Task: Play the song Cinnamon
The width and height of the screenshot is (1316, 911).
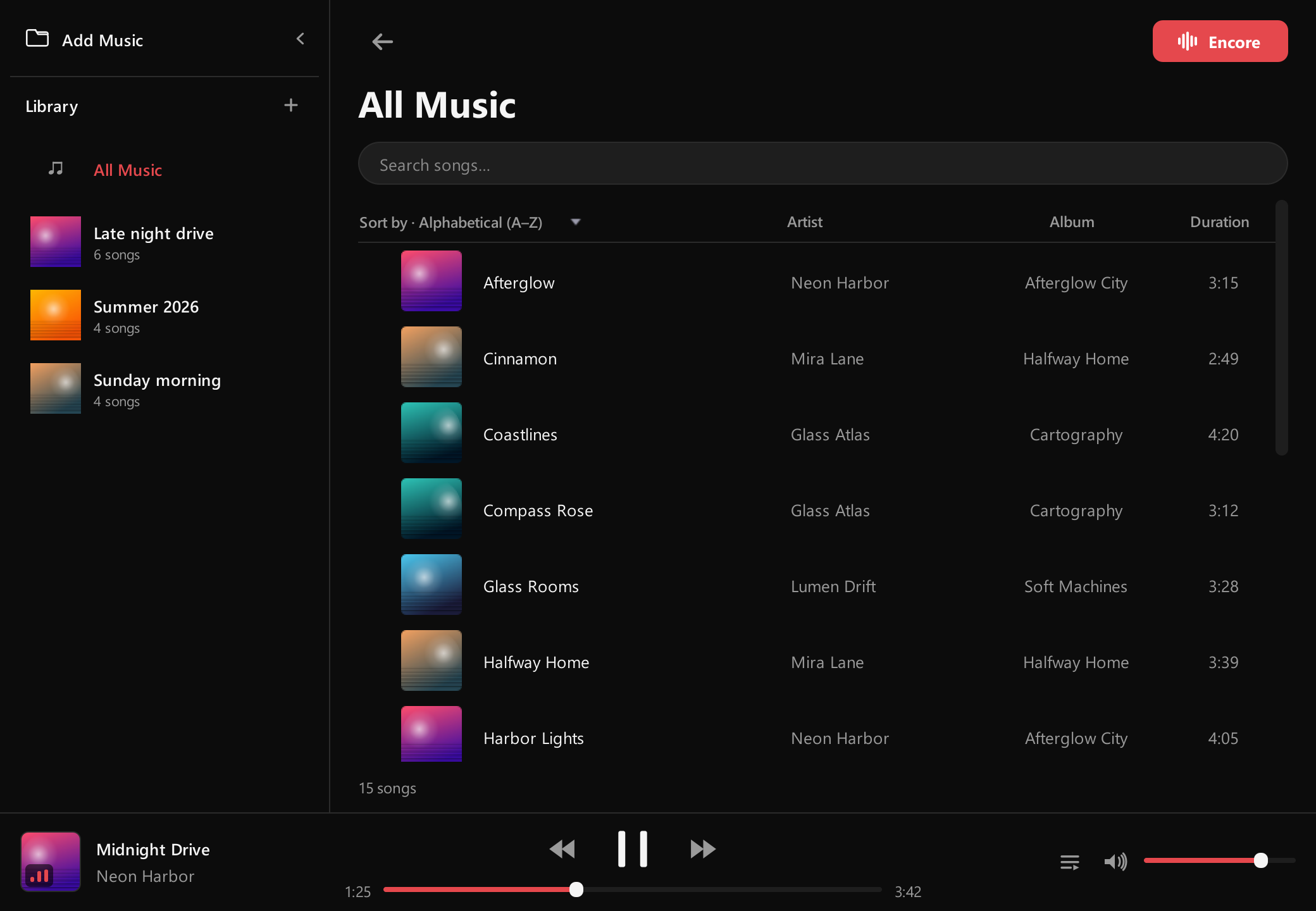Action: pos(816,357)
